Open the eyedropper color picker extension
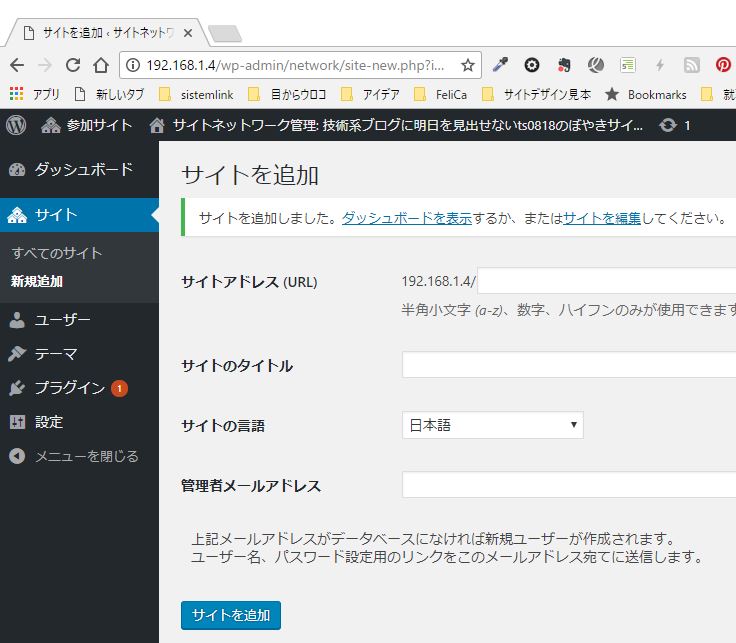The image size is (736, 643). click(x=500, y=65)
